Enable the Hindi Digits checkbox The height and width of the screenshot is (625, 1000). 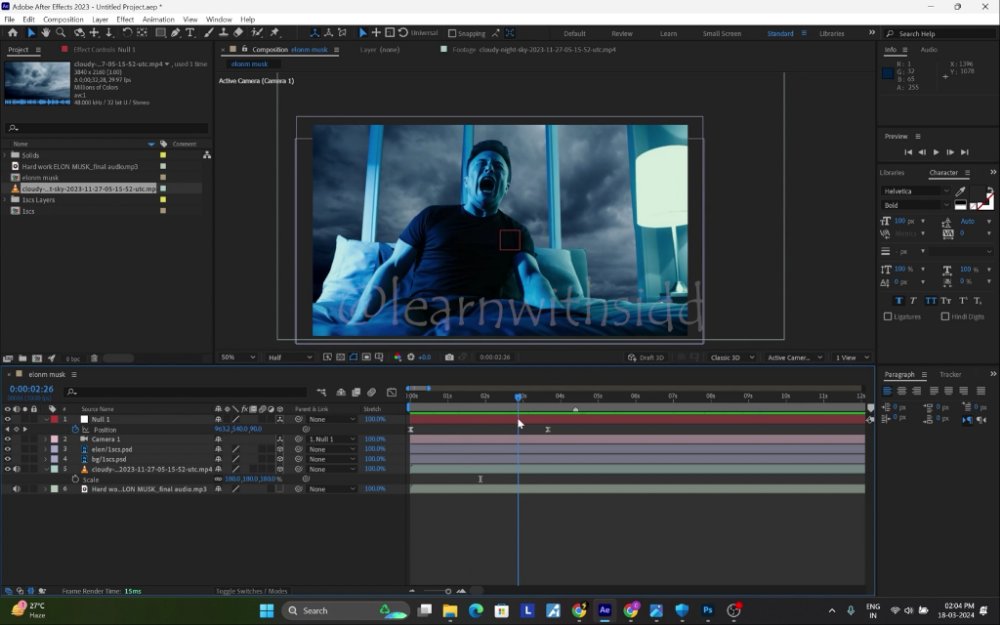click(x=945, y=316)
